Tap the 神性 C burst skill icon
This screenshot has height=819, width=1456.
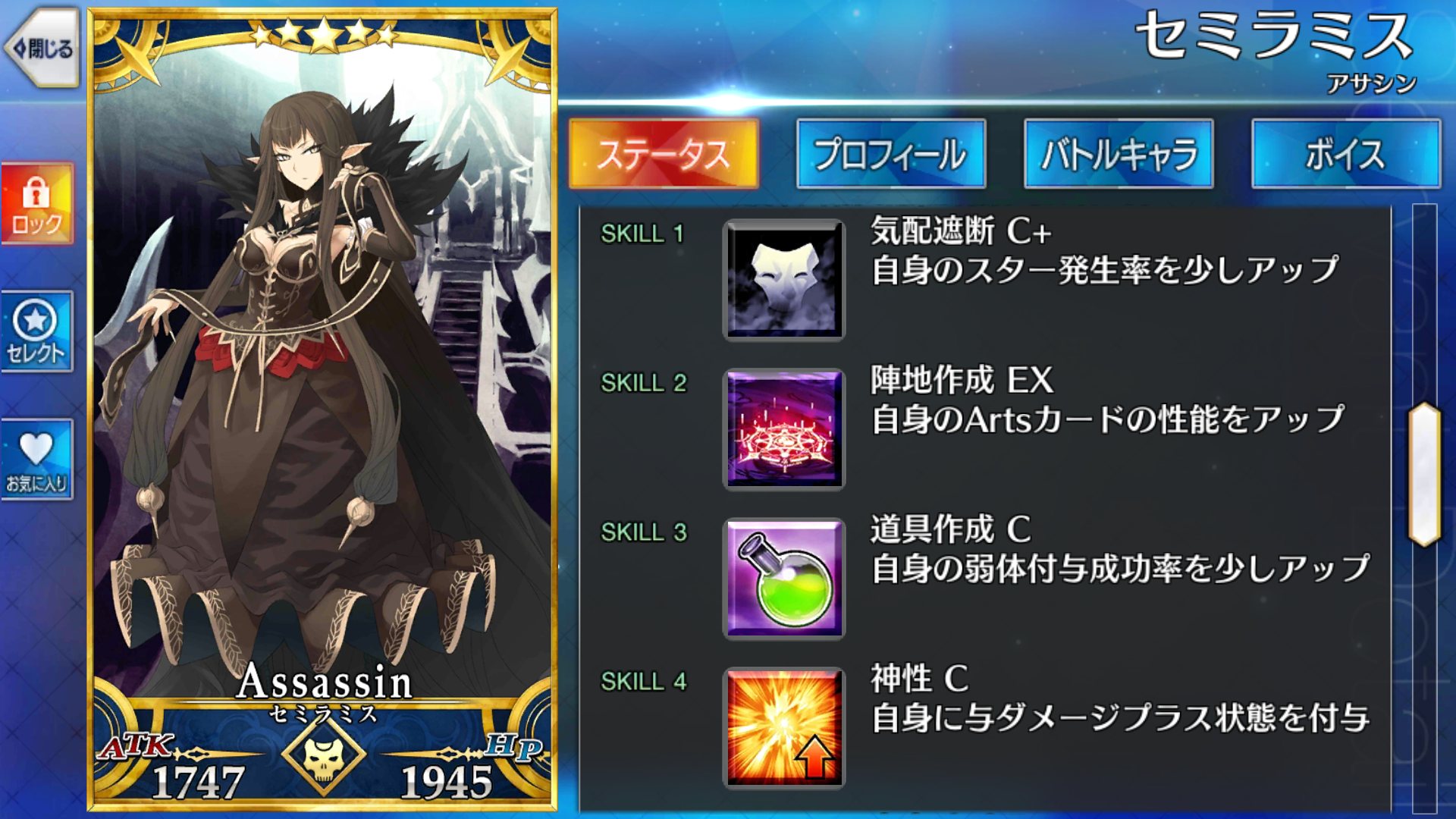(784, 728)
